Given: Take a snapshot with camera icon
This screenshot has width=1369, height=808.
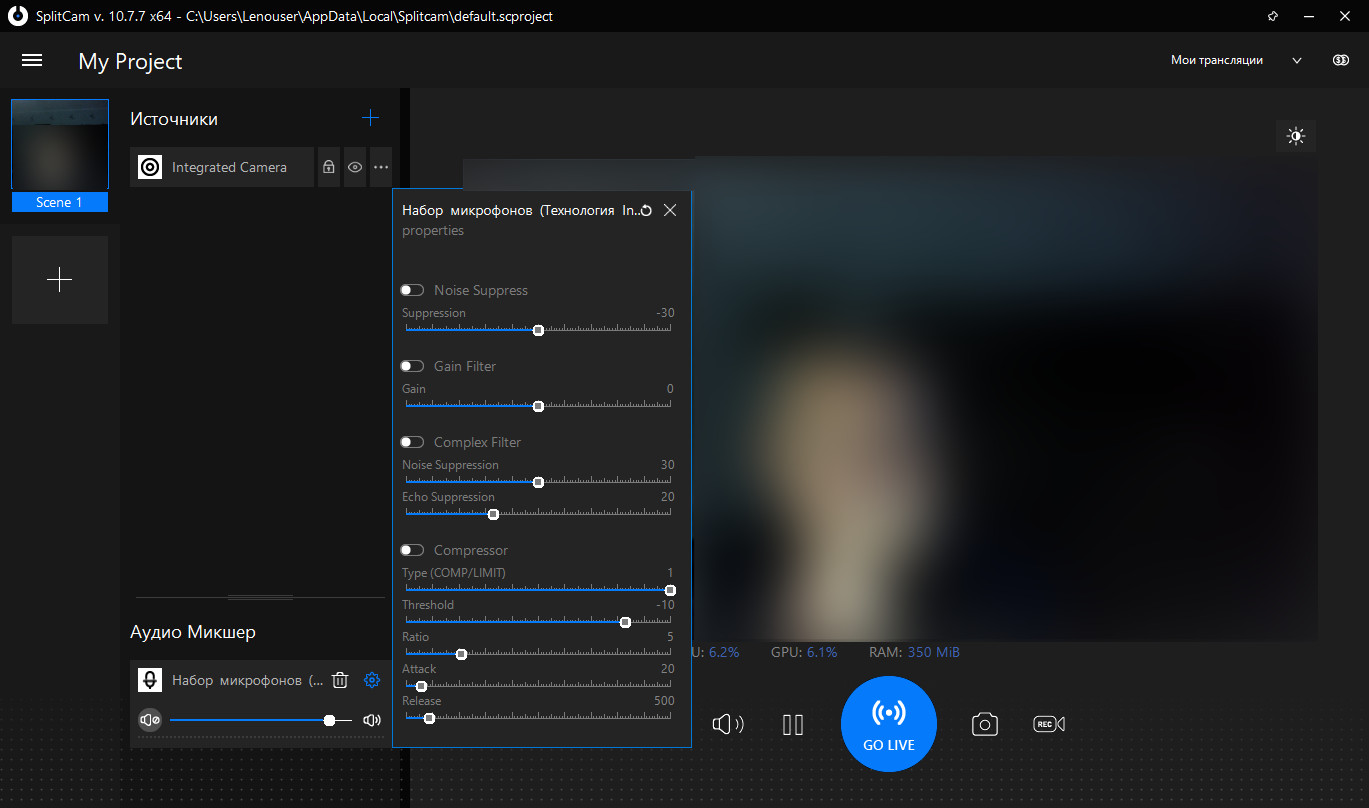Looking at the screenshot, I should point(985,724).
